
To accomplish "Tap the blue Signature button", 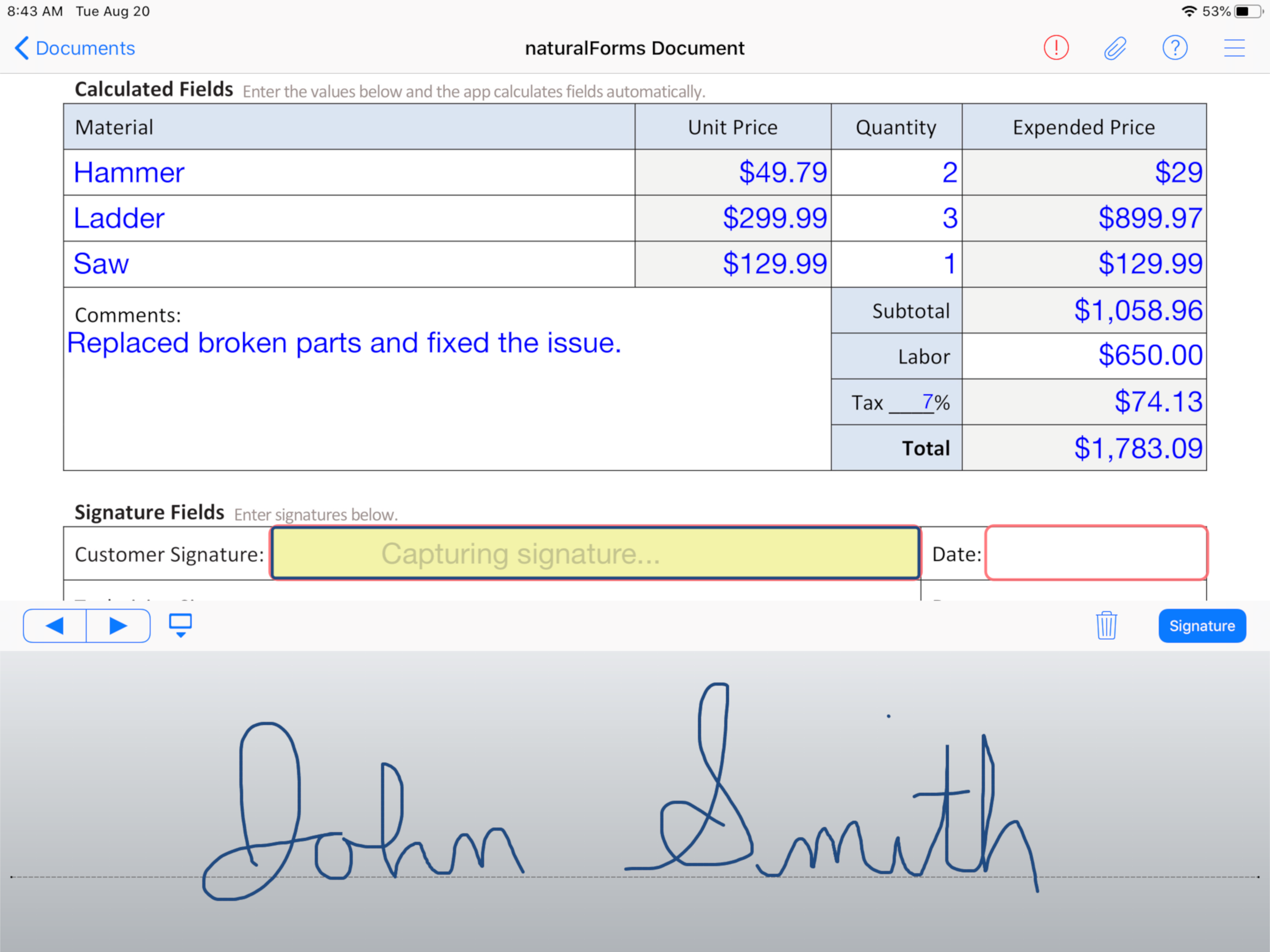I will coord(1202,625).
